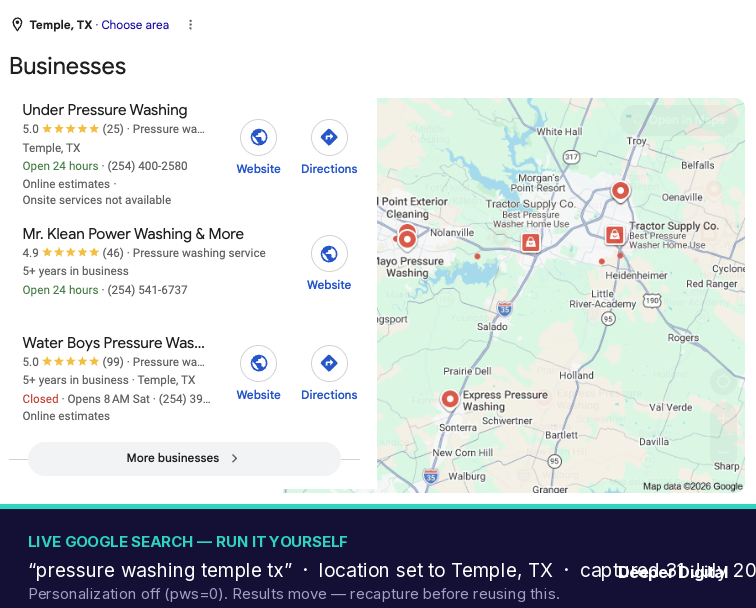The width and height of the screenshot is (756, 608).
Task: Click Mr. Klean's 4.9 star rating
Action: [x=61, y=253]
